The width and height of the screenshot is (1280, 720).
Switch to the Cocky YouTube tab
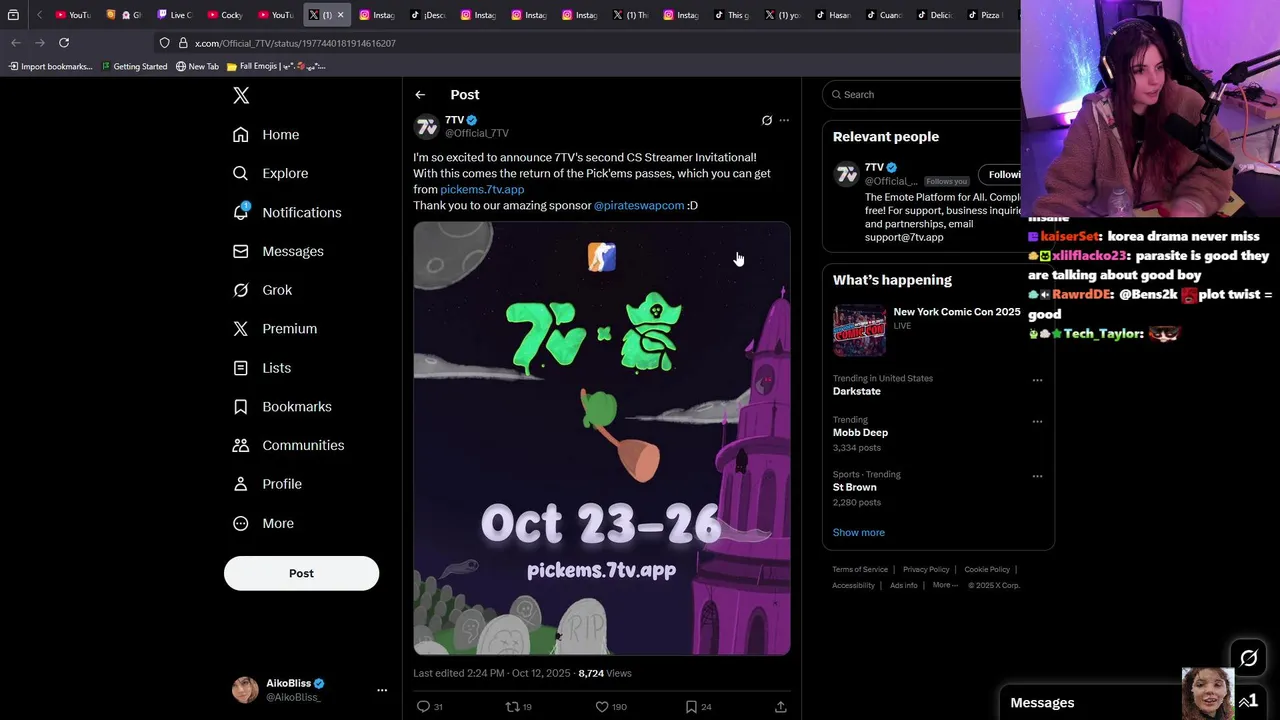coord(225,15)
